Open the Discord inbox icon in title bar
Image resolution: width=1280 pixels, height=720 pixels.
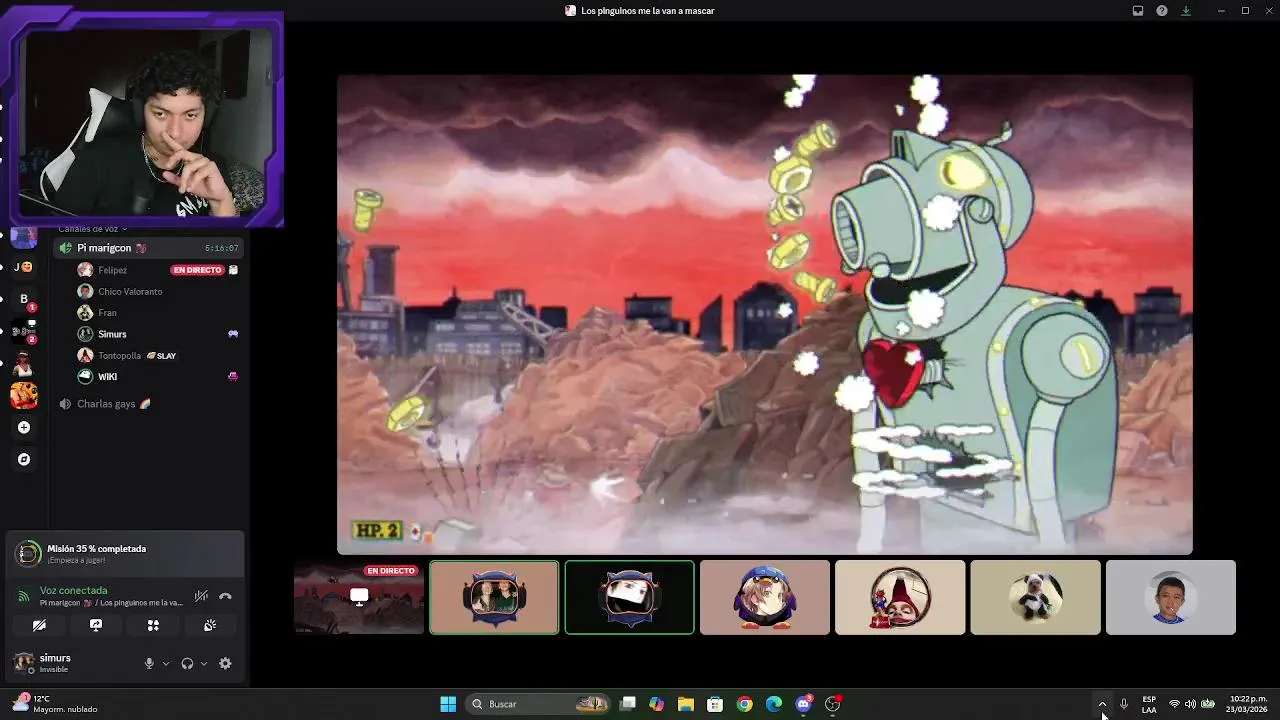[x=1137, y=10]
